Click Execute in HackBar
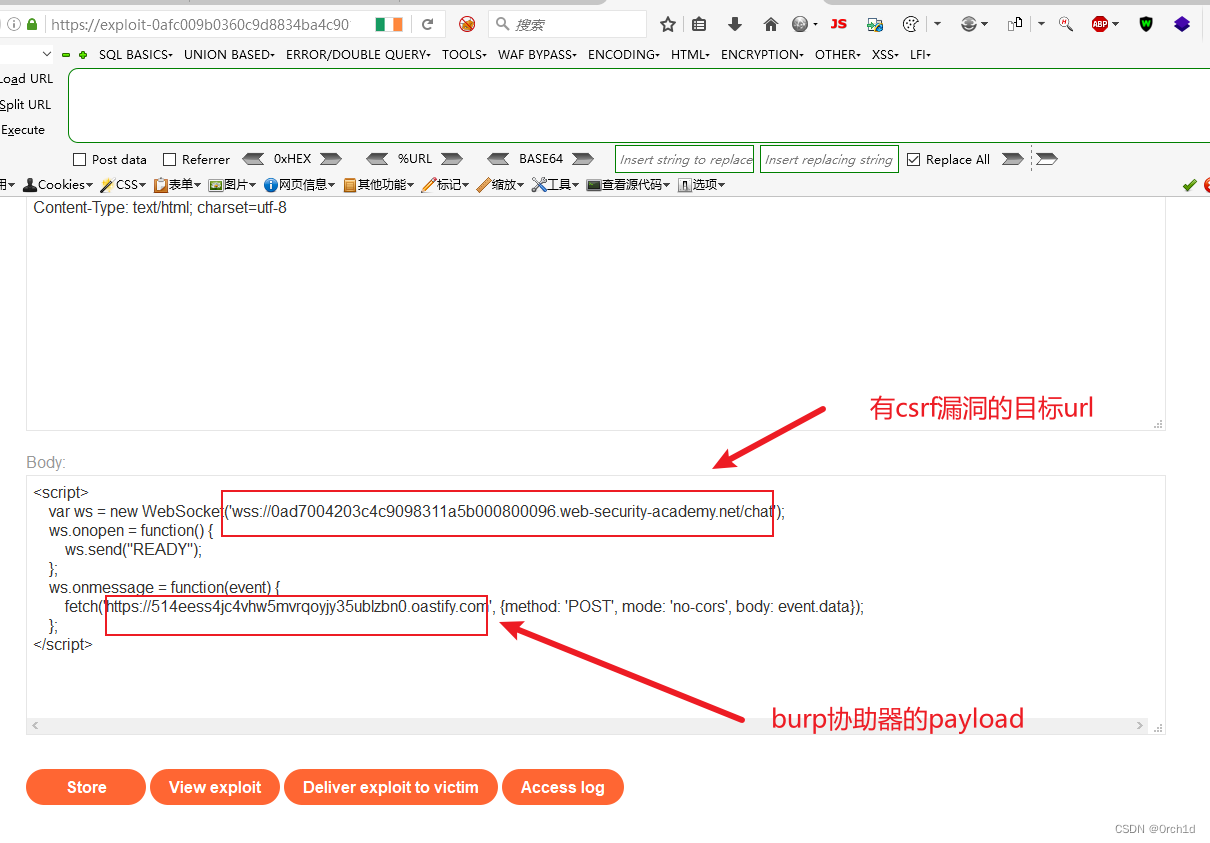Image resolution: width=1210 pixels, height=843 pixels. 23,130
